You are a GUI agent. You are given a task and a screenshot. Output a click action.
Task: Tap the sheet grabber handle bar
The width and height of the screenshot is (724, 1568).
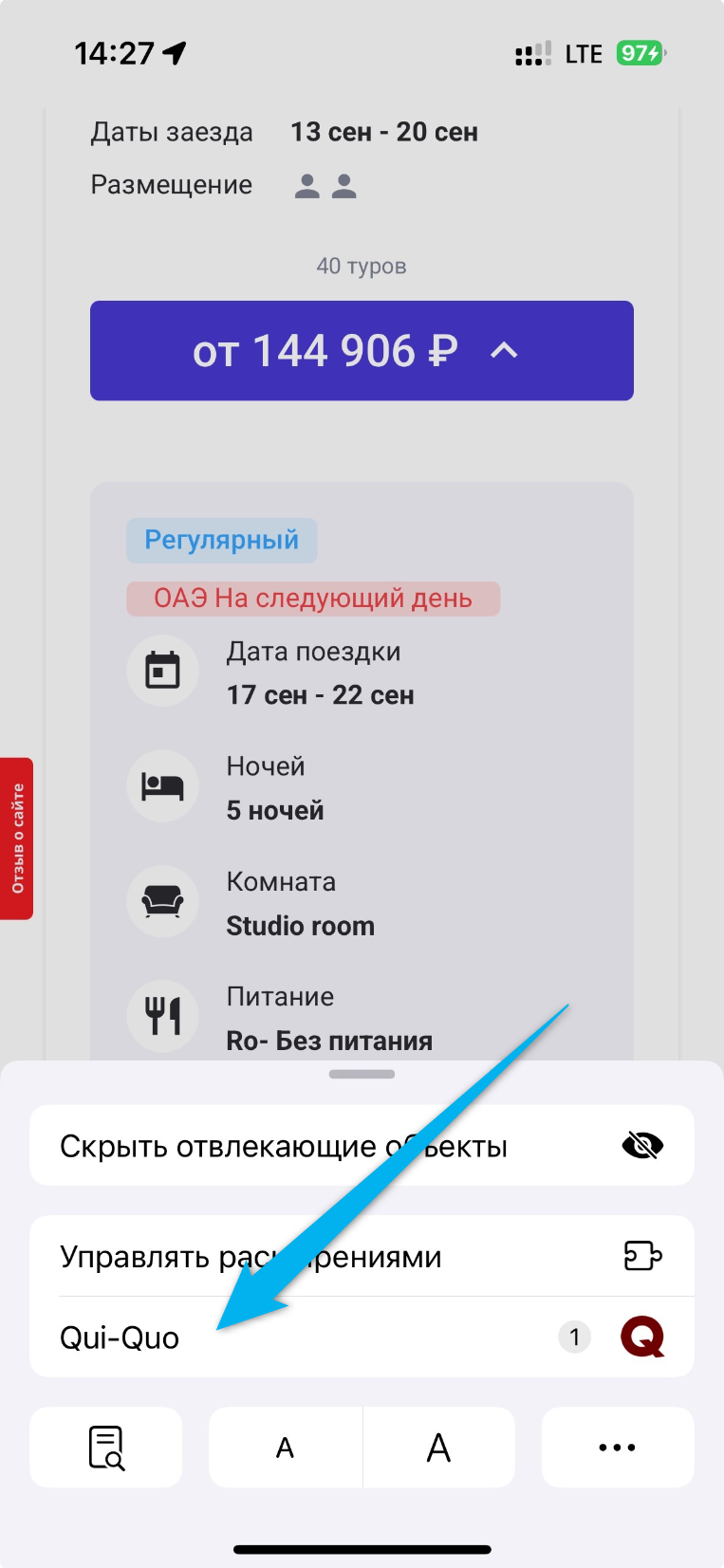(x=362, y=1075)
